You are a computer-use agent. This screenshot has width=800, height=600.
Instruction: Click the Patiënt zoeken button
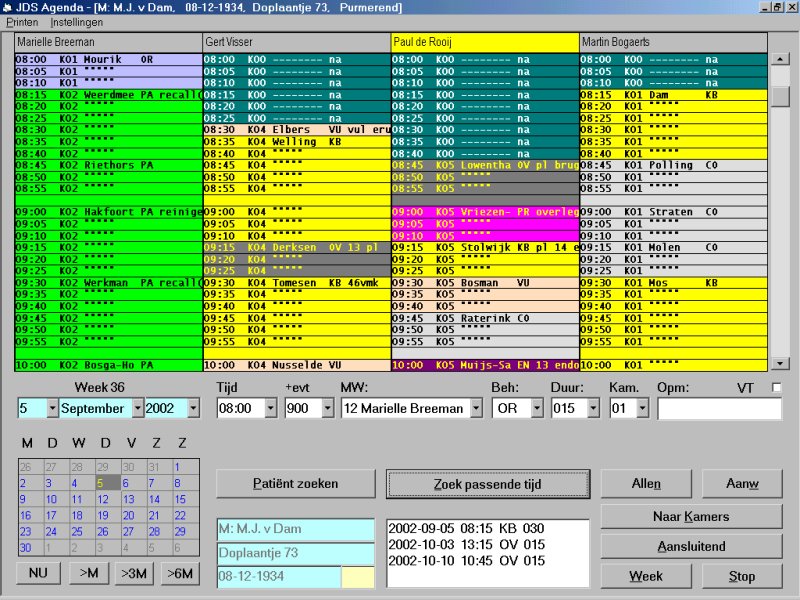coord(295,484)
